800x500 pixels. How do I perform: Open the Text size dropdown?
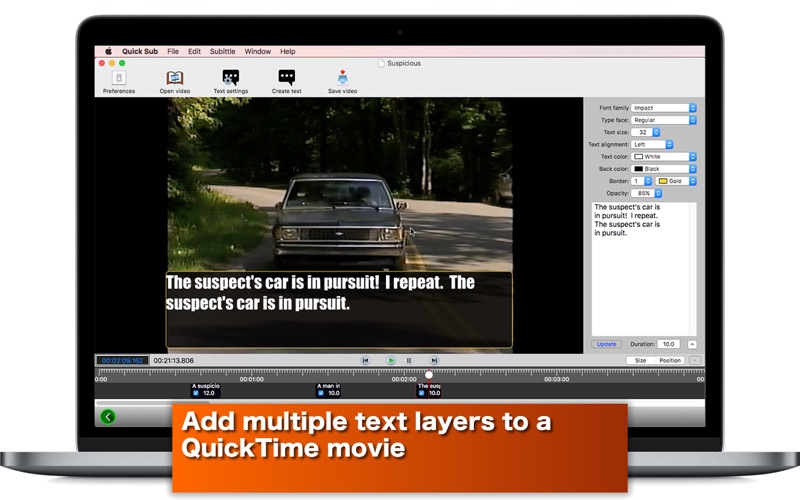click(x=645, y=132)
